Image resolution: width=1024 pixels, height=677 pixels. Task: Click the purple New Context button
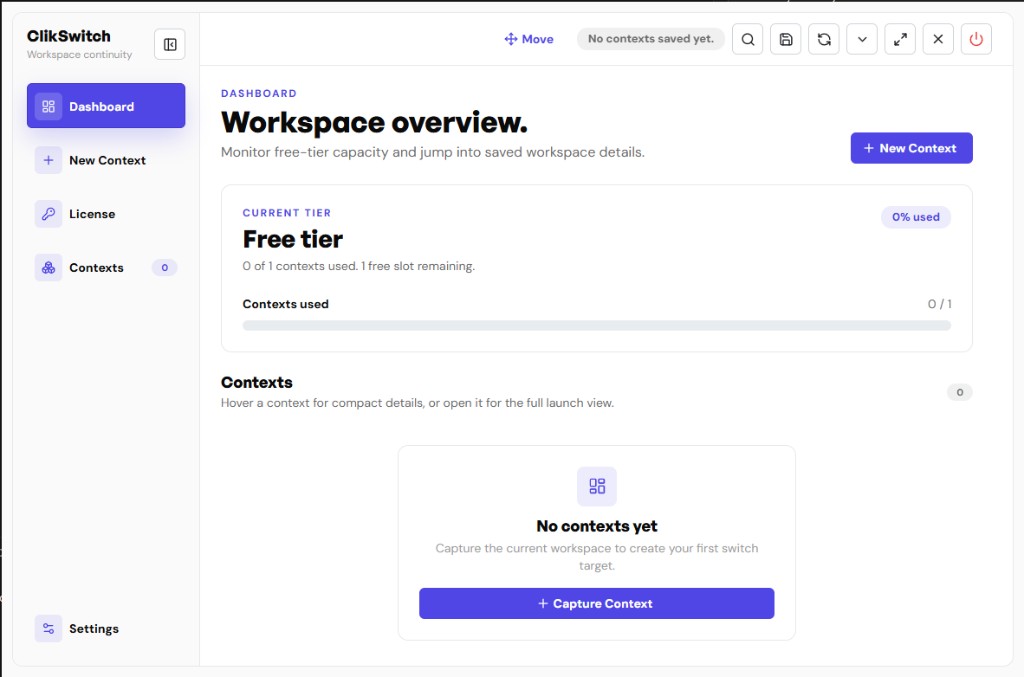pyautogui.click(x=912, y=148)
